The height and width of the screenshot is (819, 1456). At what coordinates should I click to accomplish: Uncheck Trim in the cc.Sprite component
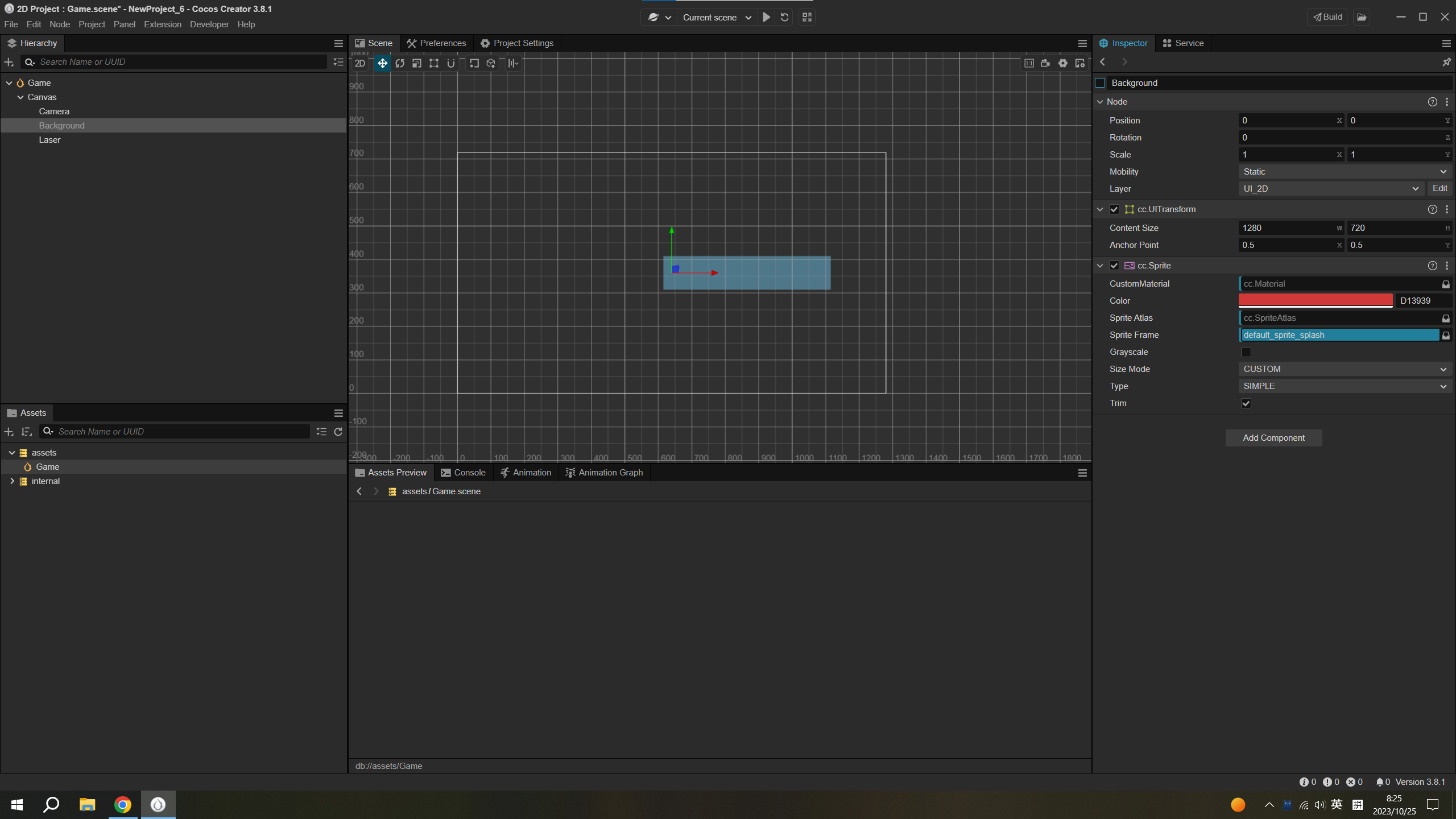(1246, 403)
